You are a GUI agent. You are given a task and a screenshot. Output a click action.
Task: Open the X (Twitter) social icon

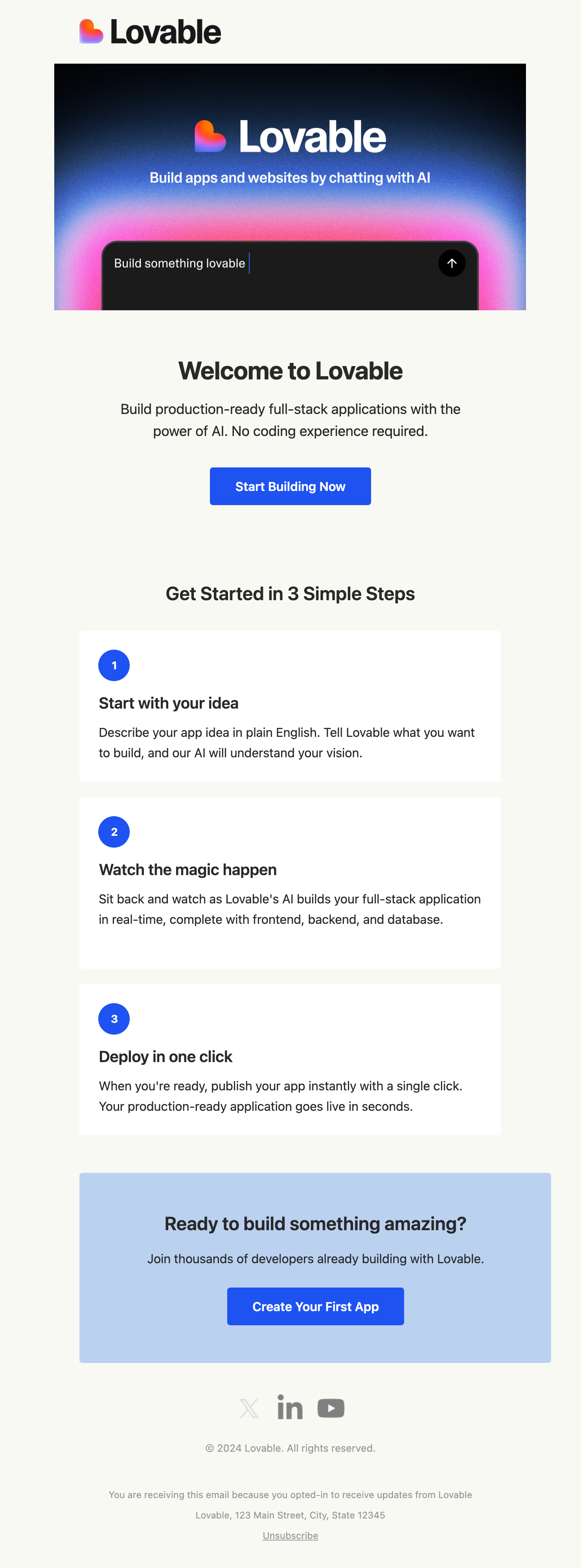point(249,1408)
